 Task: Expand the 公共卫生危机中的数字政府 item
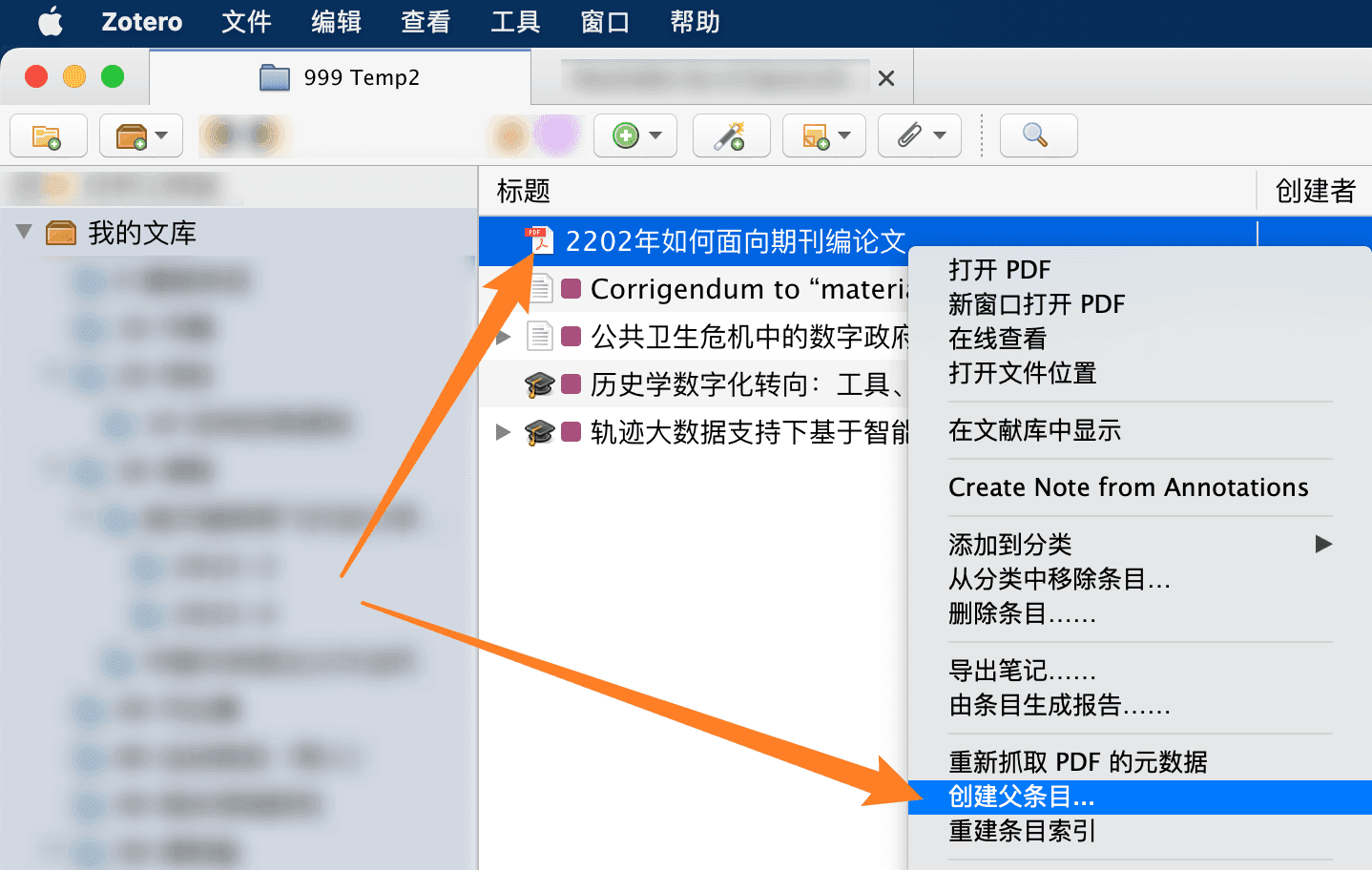pyautogui.click(x=504, y=337)
